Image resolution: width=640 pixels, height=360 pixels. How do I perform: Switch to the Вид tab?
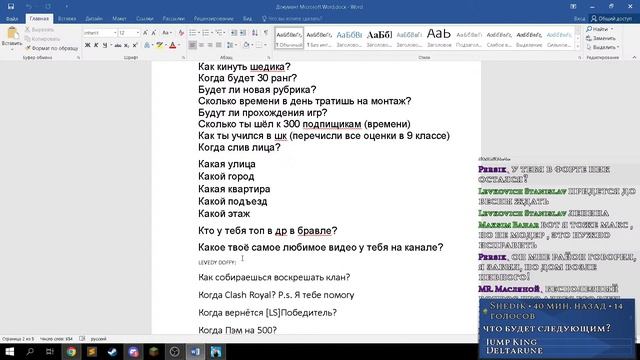pyautogui.click(x=247, y=18)
